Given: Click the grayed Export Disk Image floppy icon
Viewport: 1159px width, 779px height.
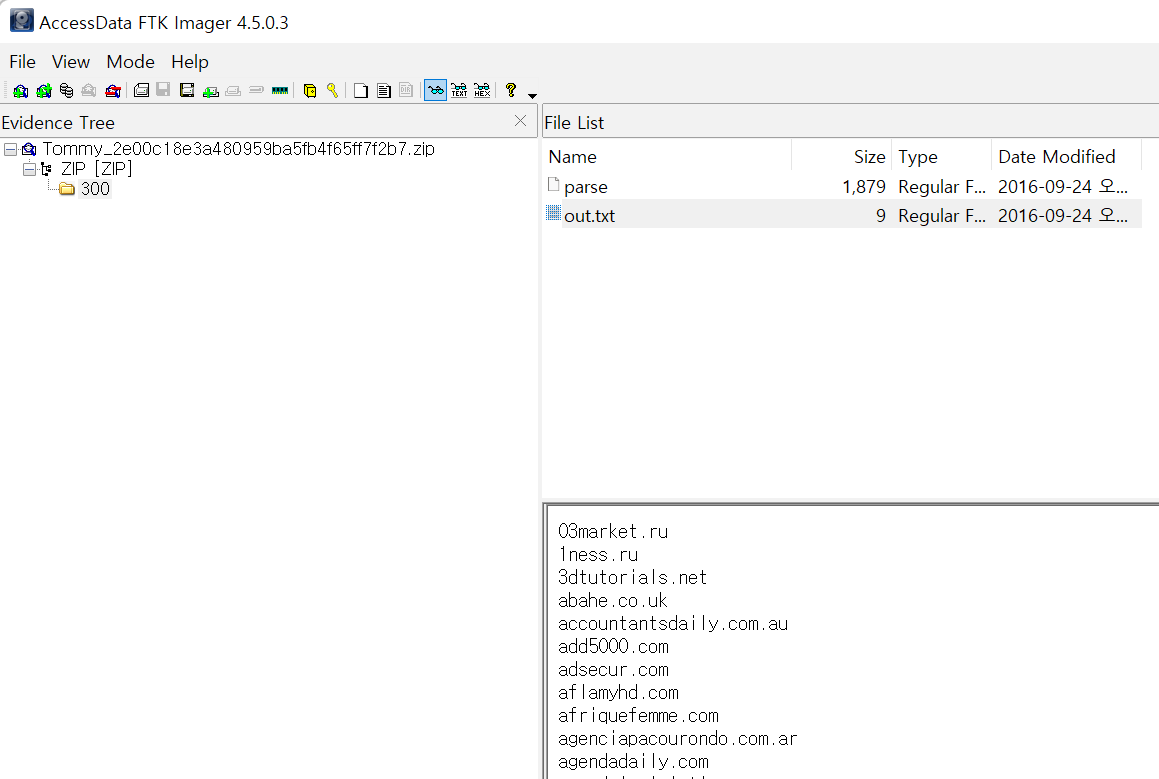Looking at the screenshot, I should [163, 90].
